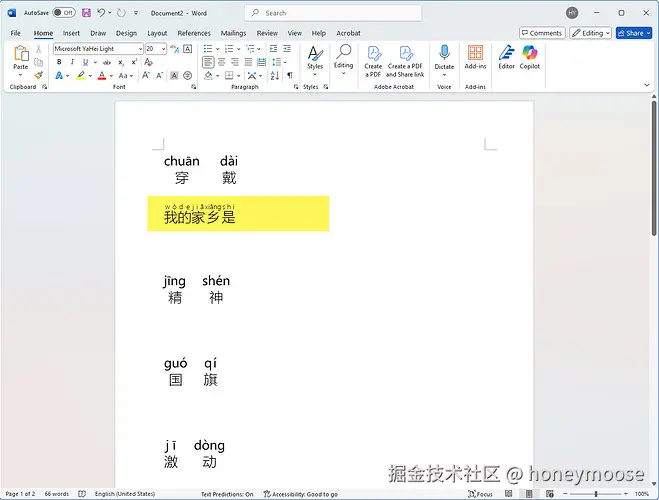Viewport: 659px width, 500px height.
Task: Click the Share button
Action: (x=634, y=33)
